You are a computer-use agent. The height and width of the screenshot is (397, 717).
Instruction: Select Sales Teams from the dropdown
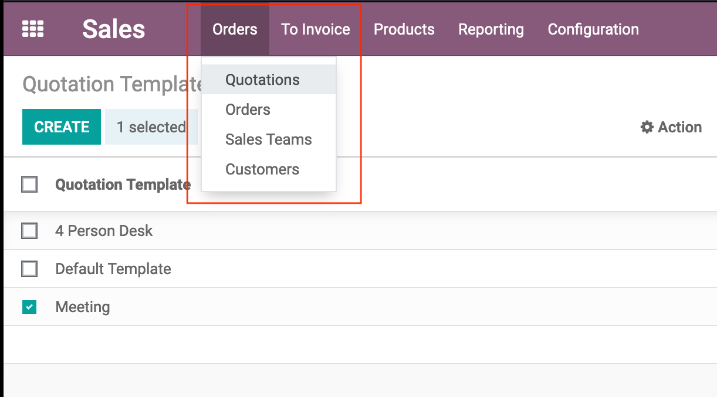[x=269, y=139]
